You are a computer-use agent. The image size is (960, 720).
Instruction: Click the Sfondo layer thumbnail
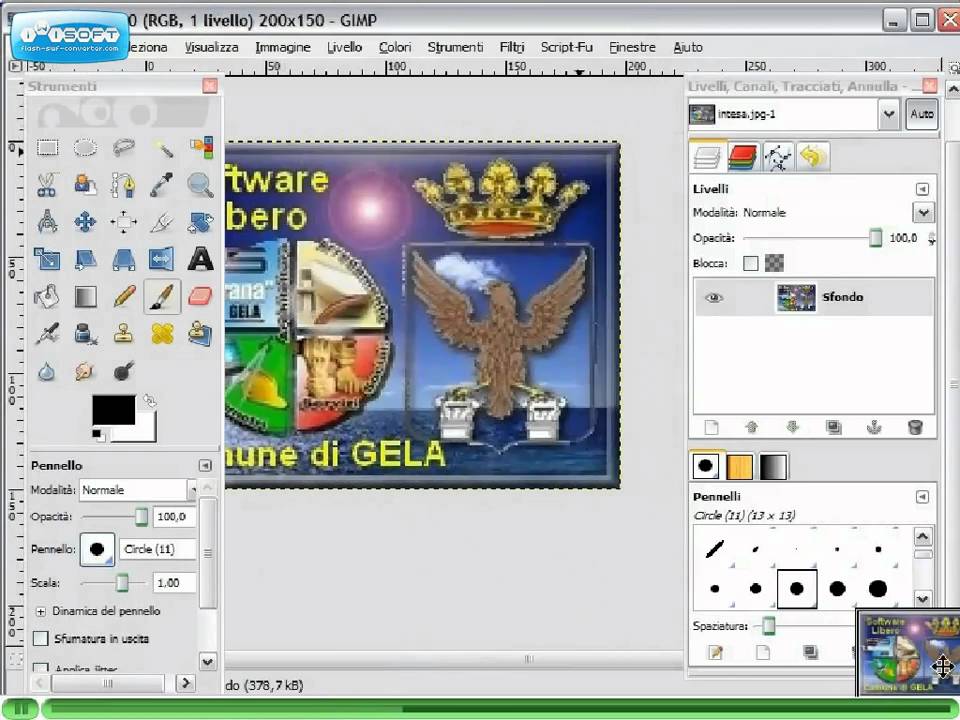[796, 298]
